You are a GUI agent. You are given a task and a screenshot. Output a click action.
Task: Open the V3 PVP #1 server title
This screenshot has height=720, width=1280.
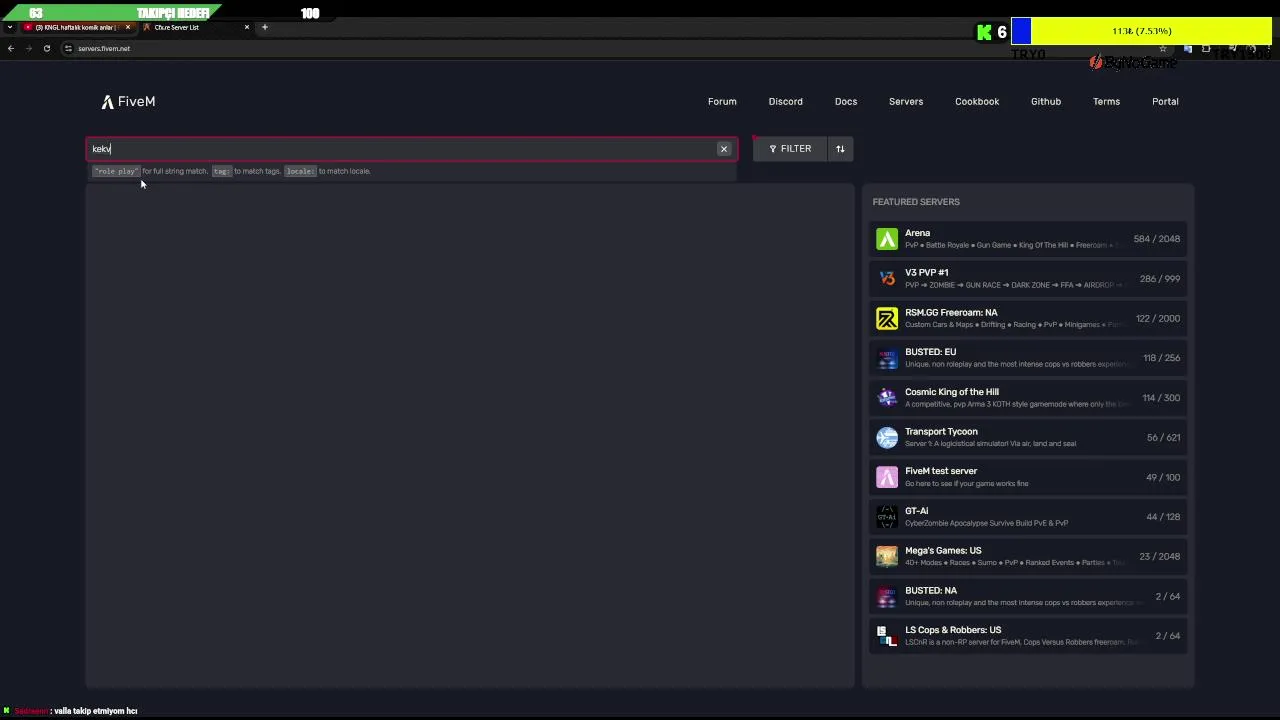pyautogui.click(x=926, y=272)
